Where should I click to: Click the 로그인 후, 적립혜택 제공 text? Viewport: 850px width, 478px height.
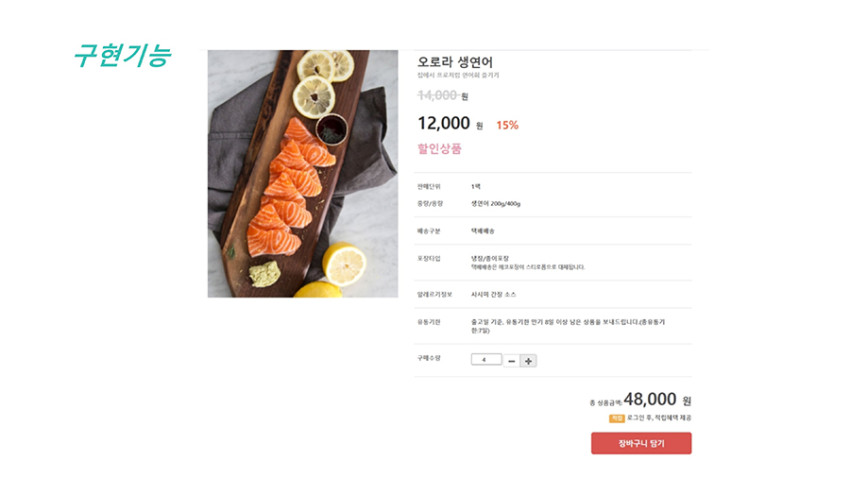(x=659, y=418)
